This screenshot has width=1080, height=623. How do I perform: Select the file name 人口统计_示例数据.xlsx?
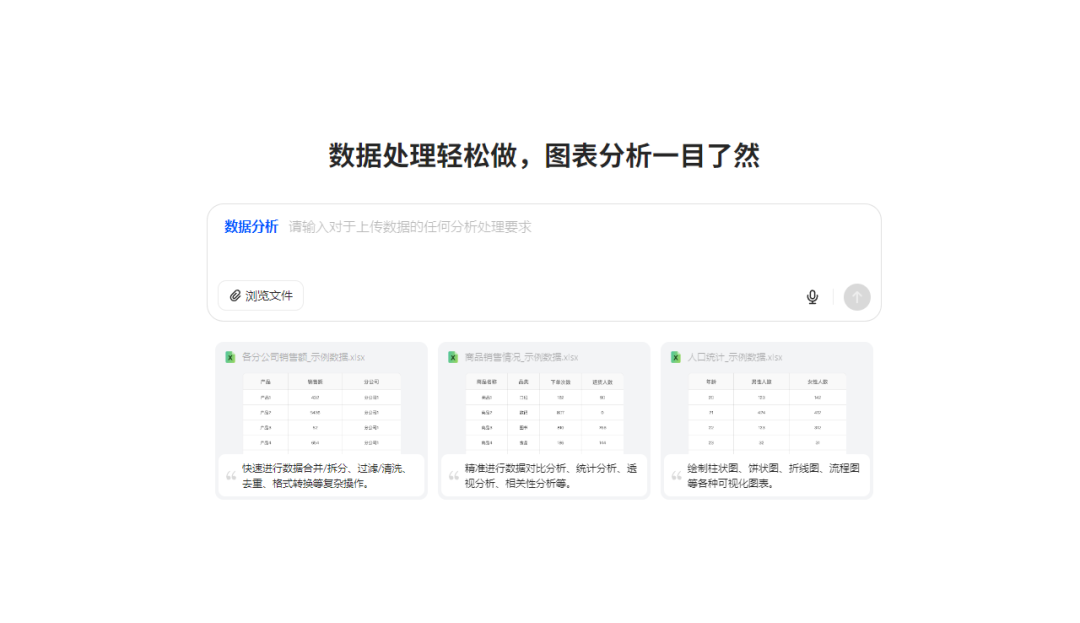(735, 357)
